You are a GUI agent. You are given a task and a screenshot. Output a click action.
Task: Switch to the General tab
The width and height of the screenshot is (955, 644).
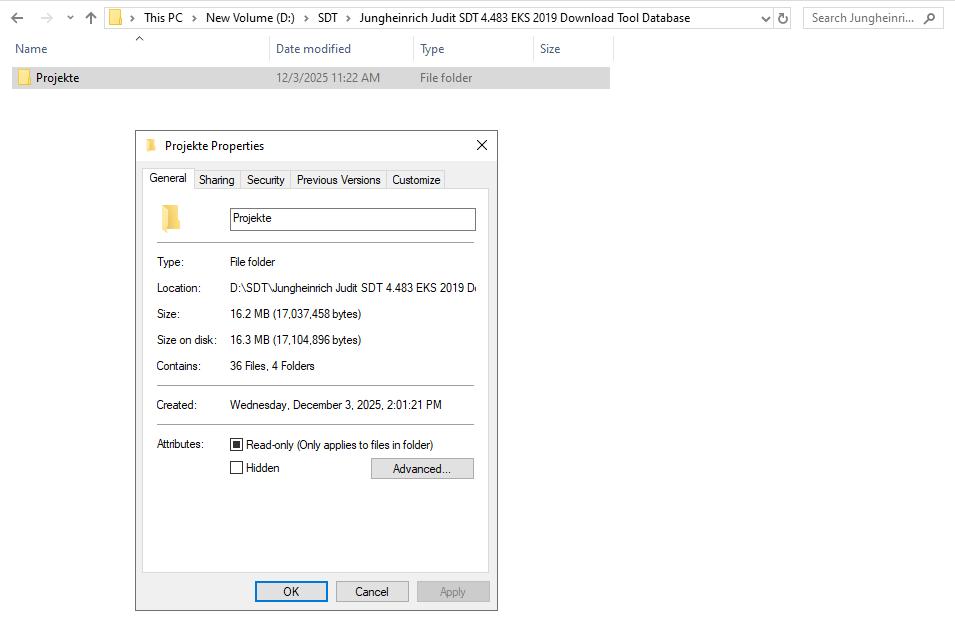click(x=168, y=178)
